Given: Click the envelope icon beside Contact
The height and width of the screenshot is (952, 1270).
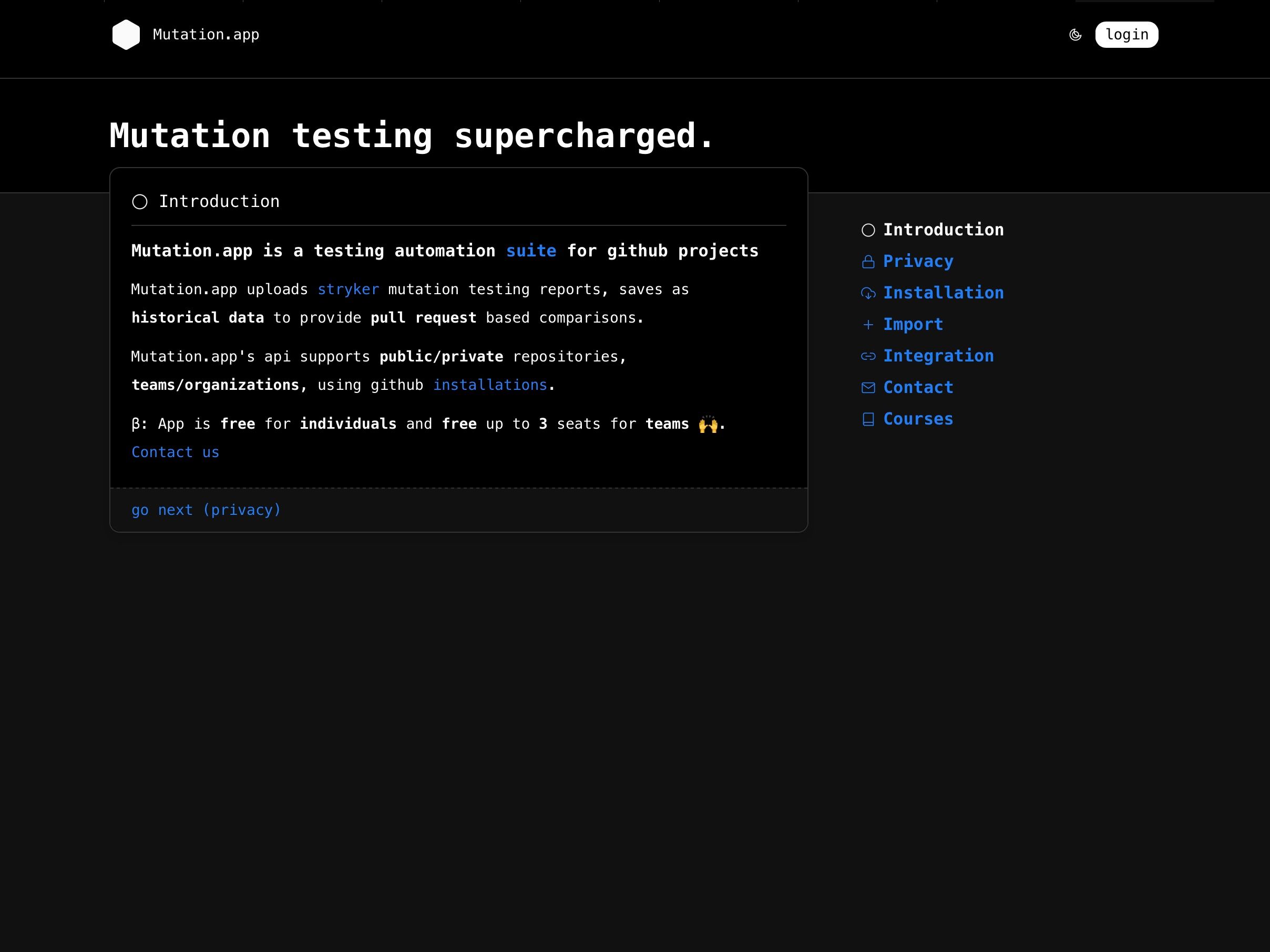Looking at the screenshot, I should click(x=868, y=387).
